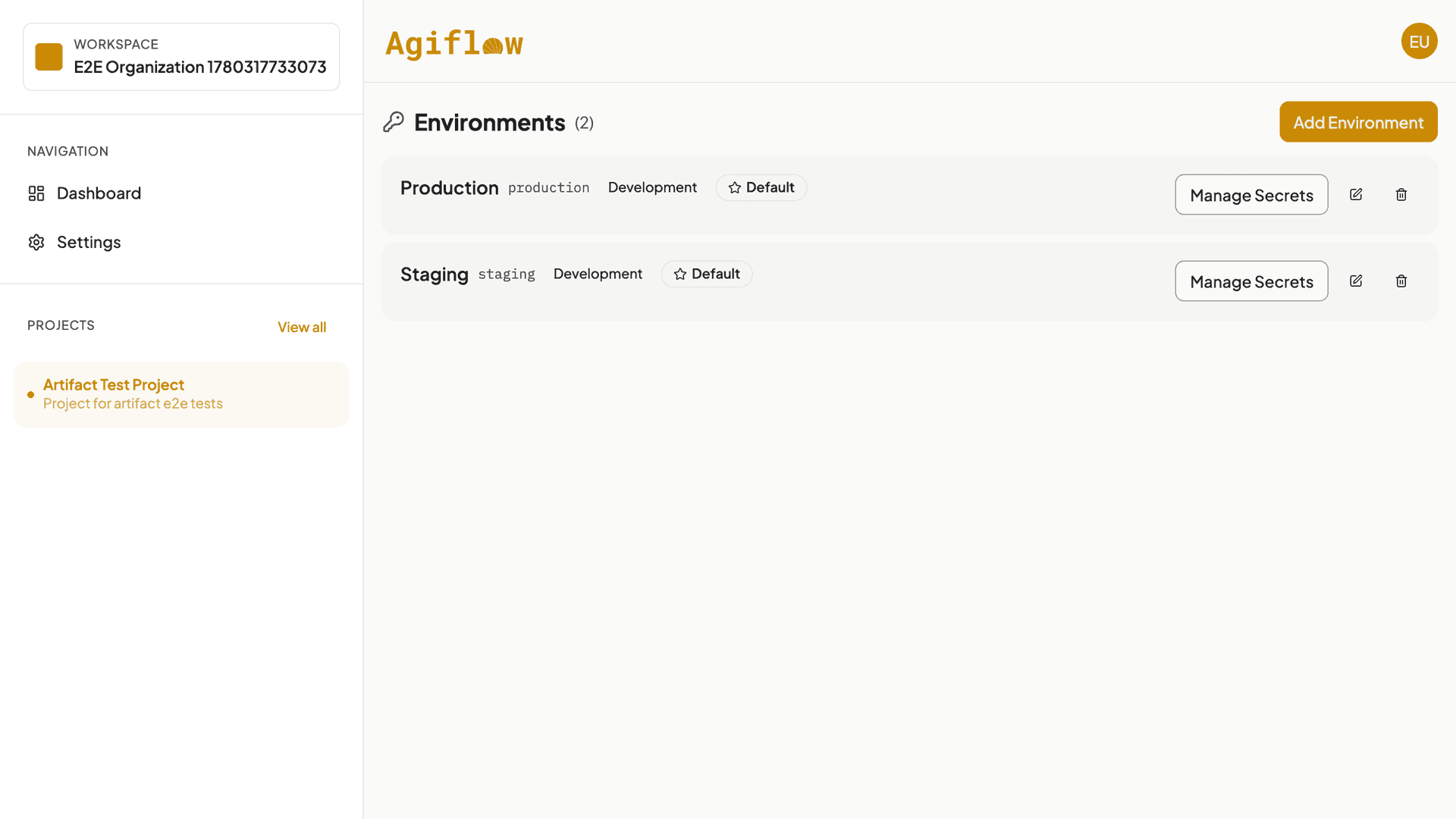The width and height of the screenshot is (1456, 819).
Task: Click 'Project for artifact e2e tests' description
Action: [x=133, y=403]
